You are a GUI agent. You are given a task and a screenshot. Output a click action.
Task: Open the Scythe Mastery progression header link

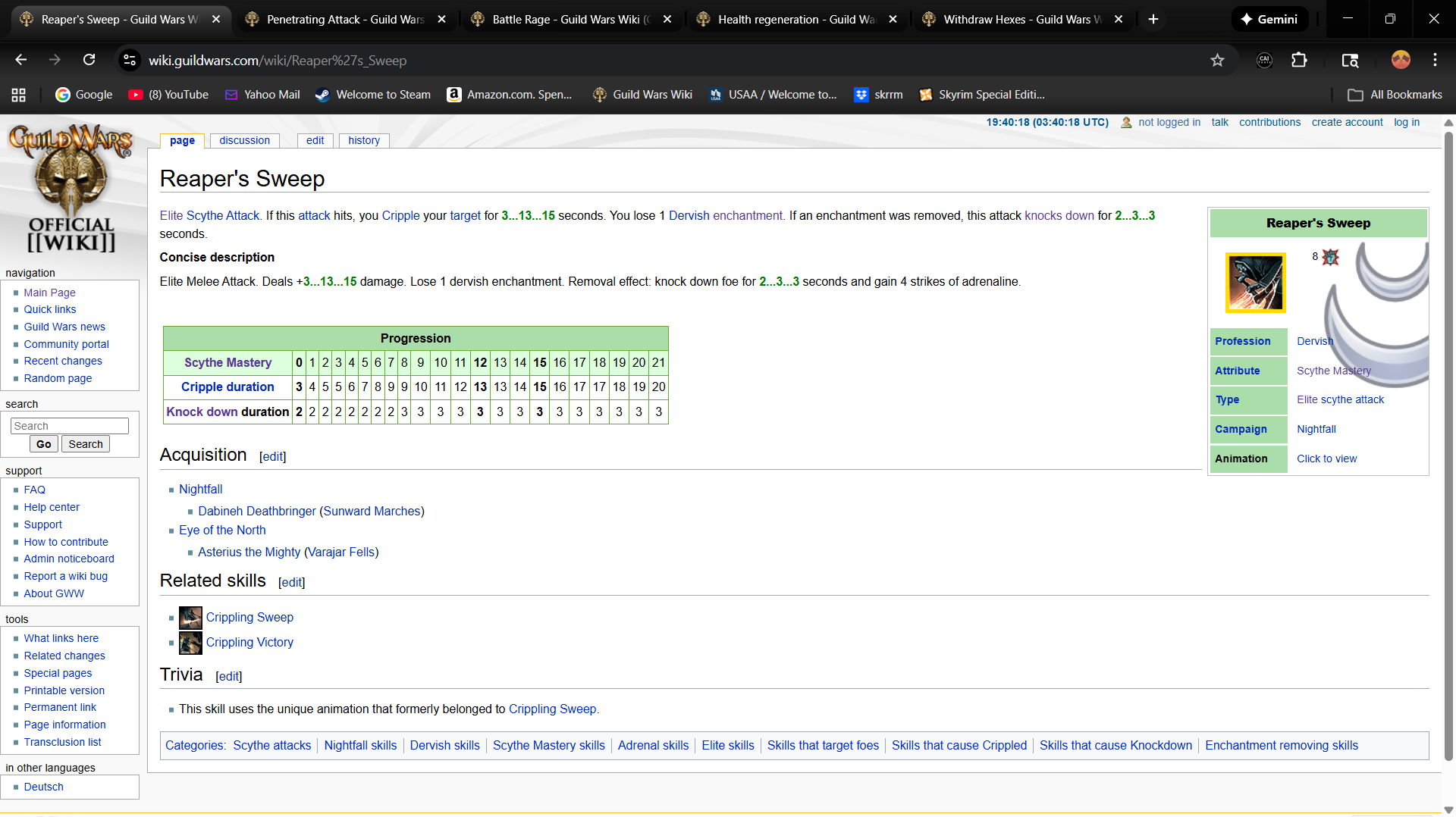[227, 362]
